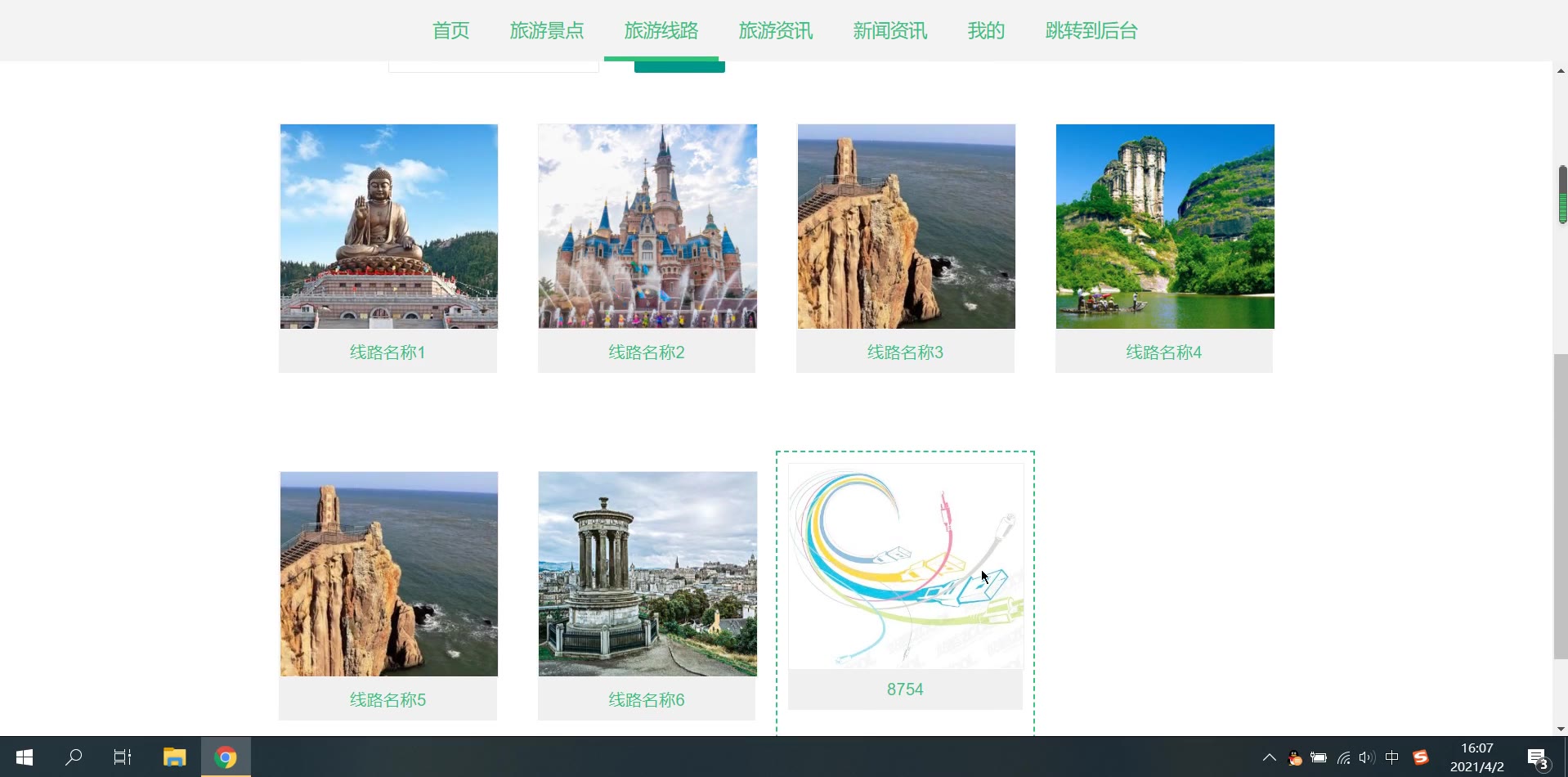1568x777 pixels.
Task: Click the QQ penguin tray icon
Action: pyautogui.click(x=1294, y=757)
